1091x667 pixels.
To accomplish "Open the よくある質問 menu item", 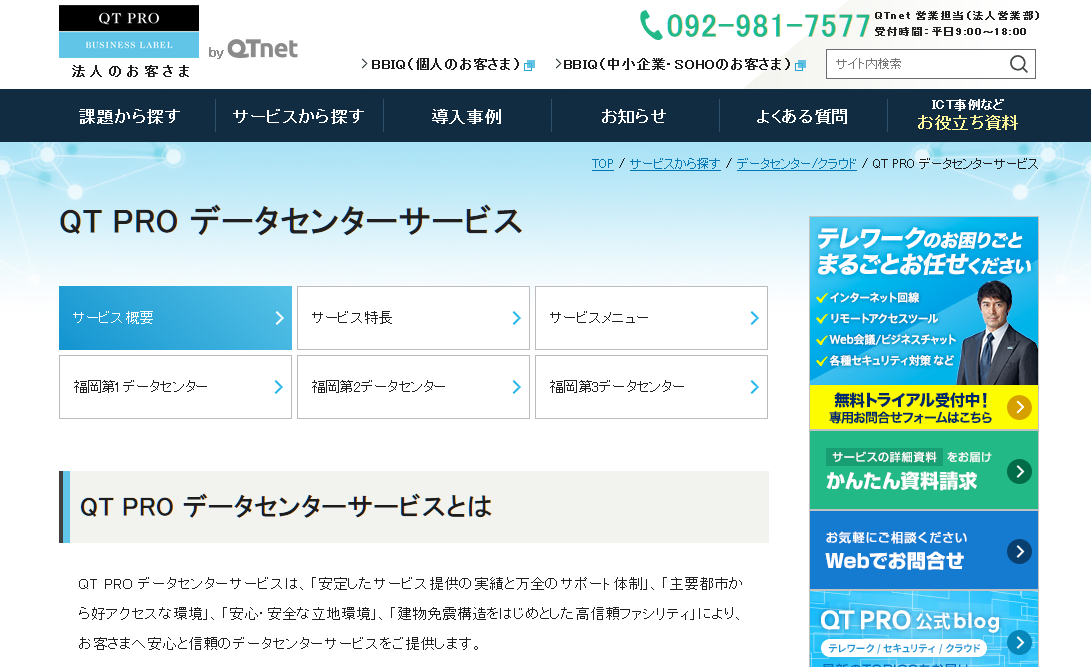I will coord(802,116).
